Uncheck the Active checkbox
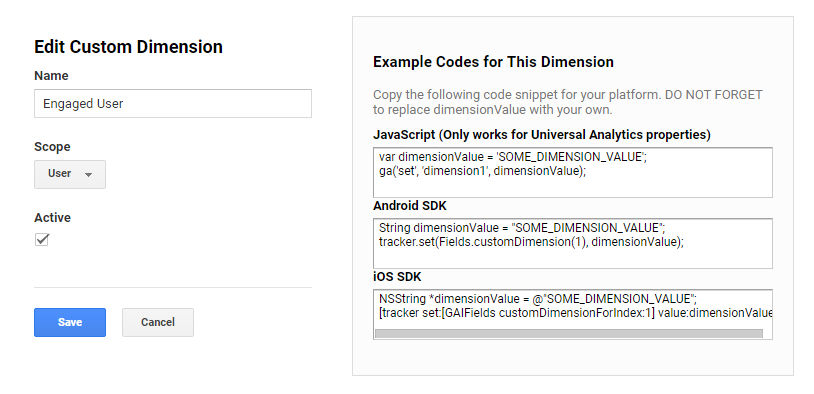This screenshot has width=814, height=394. click(x=42, y=239)
